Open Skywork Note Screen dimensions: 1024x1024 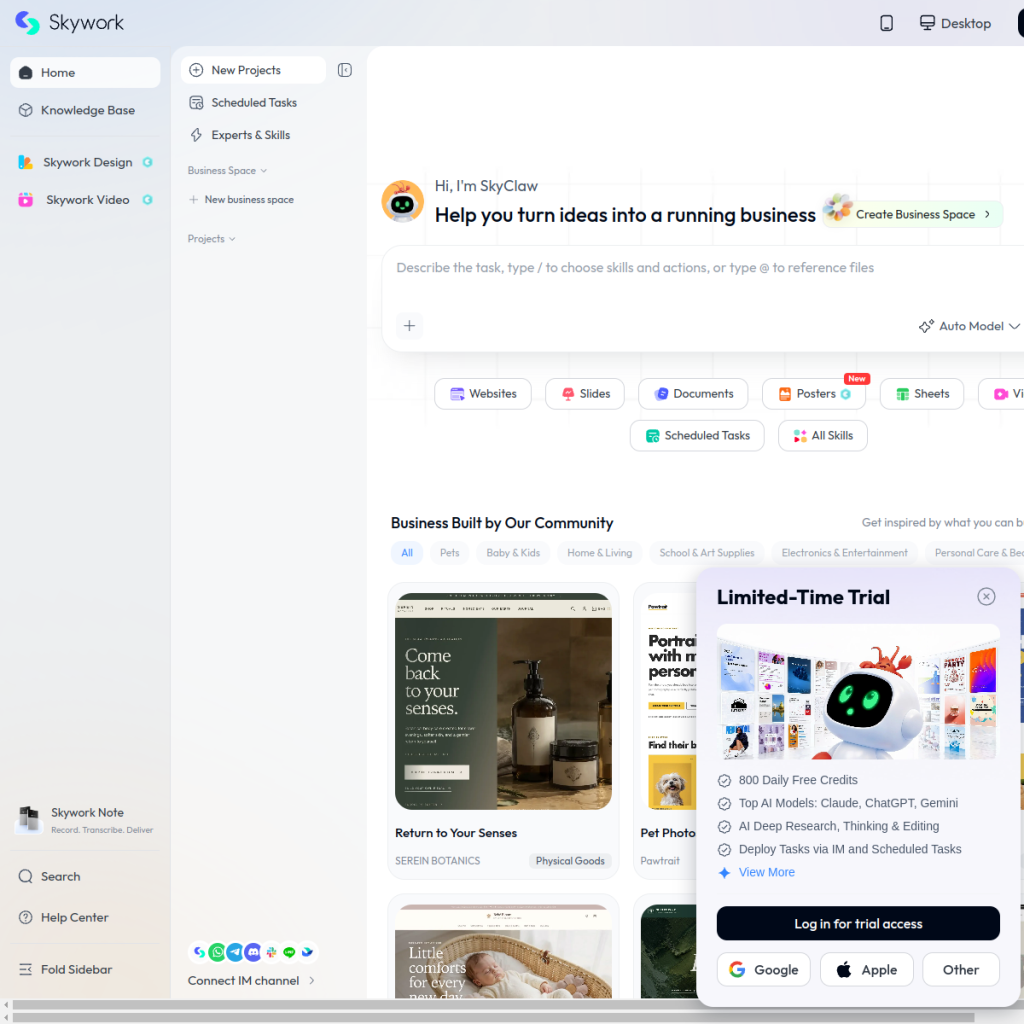coord(85,820)
